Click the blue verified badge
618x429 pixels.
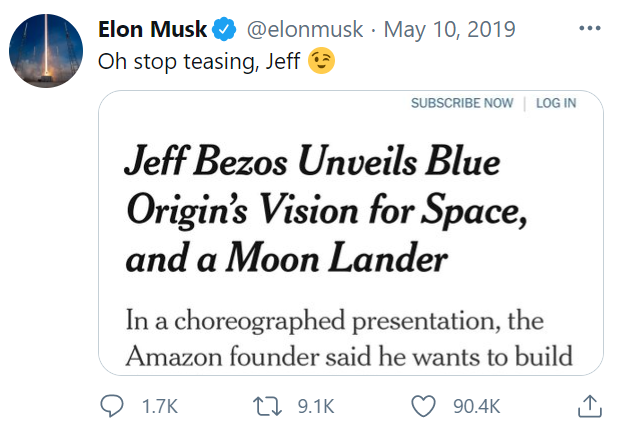tap(224, 29)
